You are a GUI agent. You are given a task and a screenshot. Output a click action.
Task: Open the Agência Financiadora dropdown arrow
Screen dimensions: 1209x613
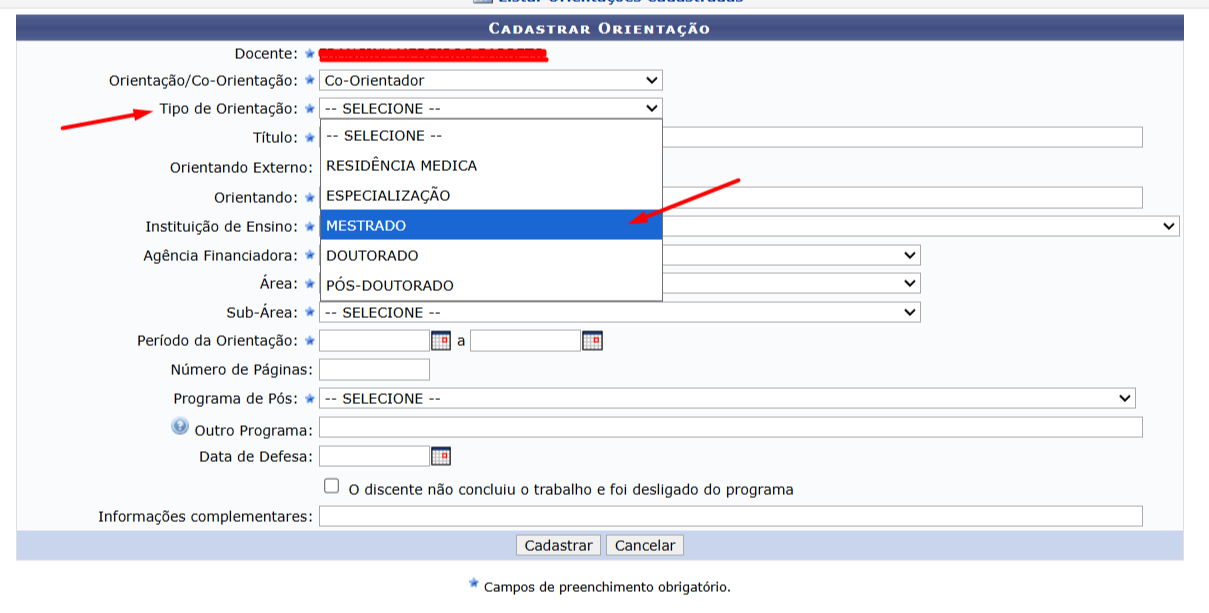pos(909,255)
